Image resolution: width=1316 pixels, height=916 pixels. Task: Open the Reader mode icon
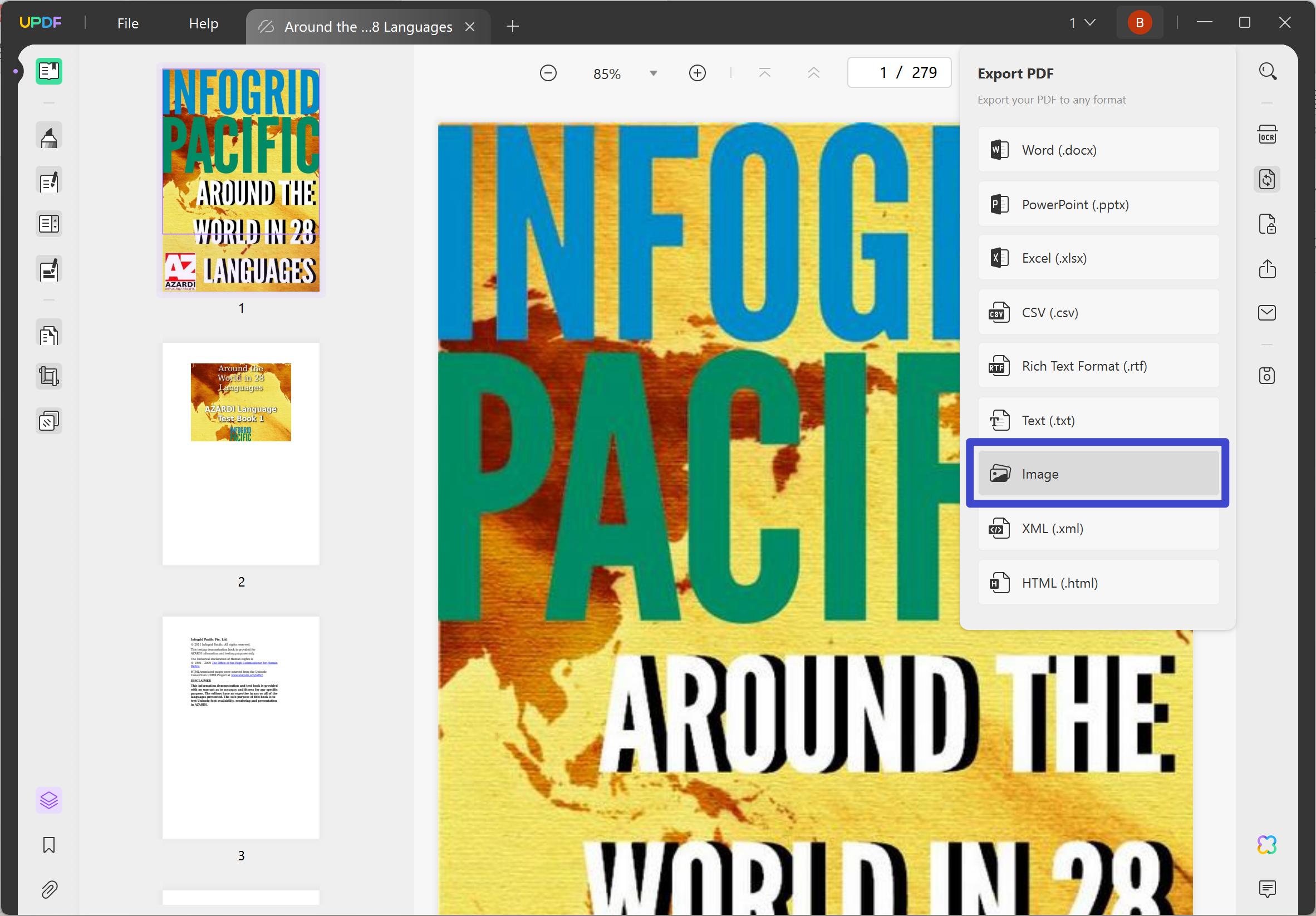tap(49, 71)
